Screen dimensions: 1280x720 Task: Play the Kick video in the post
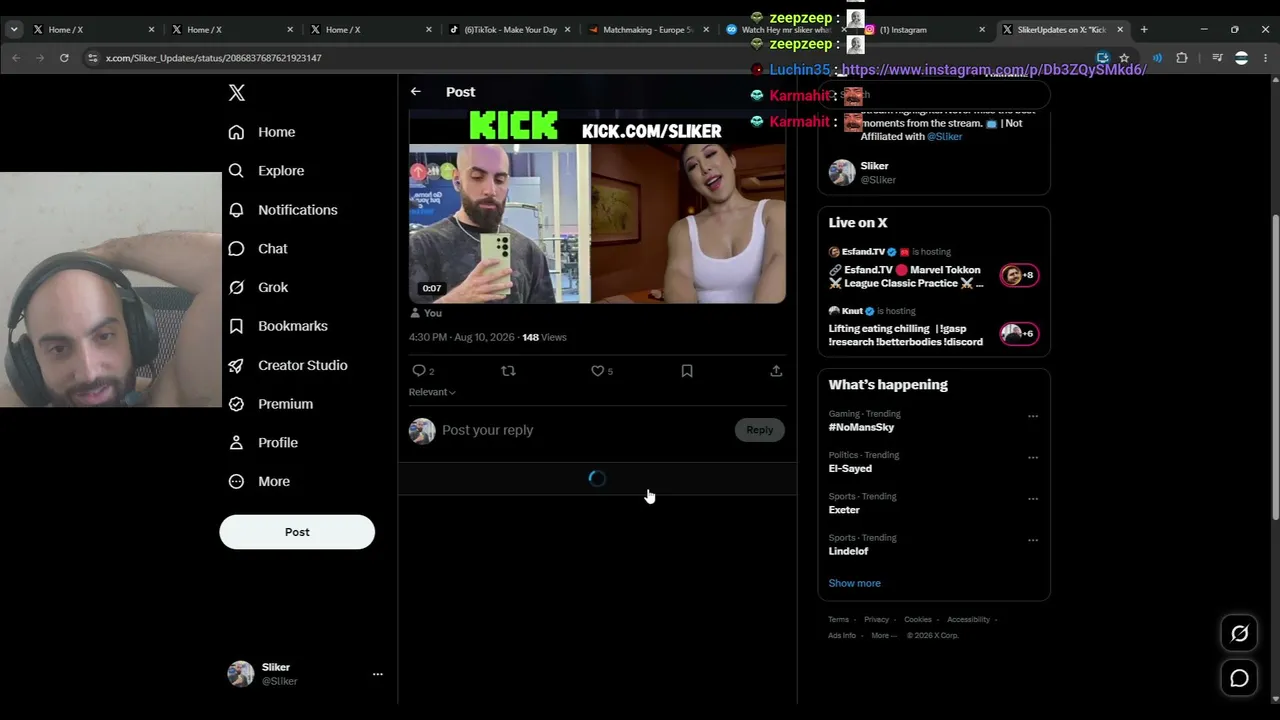[x=597, y=205]
